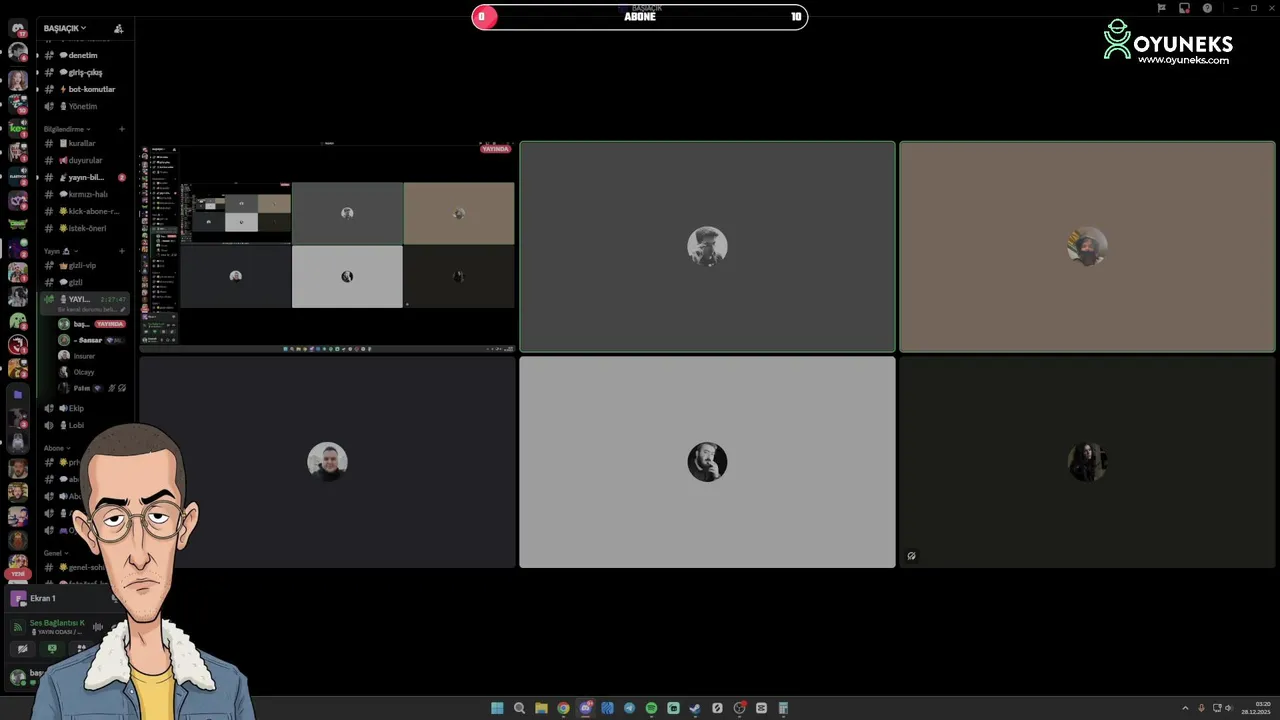Open Telegram from taskbar
Viewport: 1280px width, 720px height.
(x=629, y=708)
